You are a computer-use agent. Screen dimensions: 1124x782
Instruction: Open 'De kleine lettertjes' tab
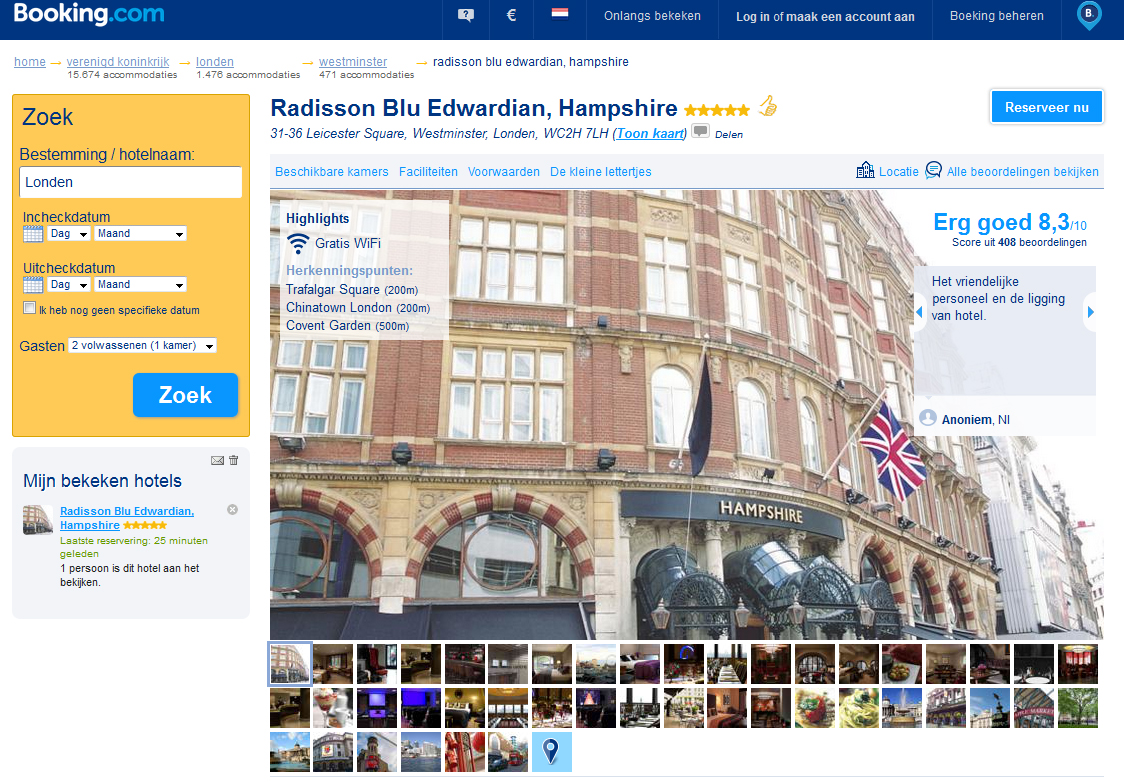pyautogui.click(x=602, y=171)
